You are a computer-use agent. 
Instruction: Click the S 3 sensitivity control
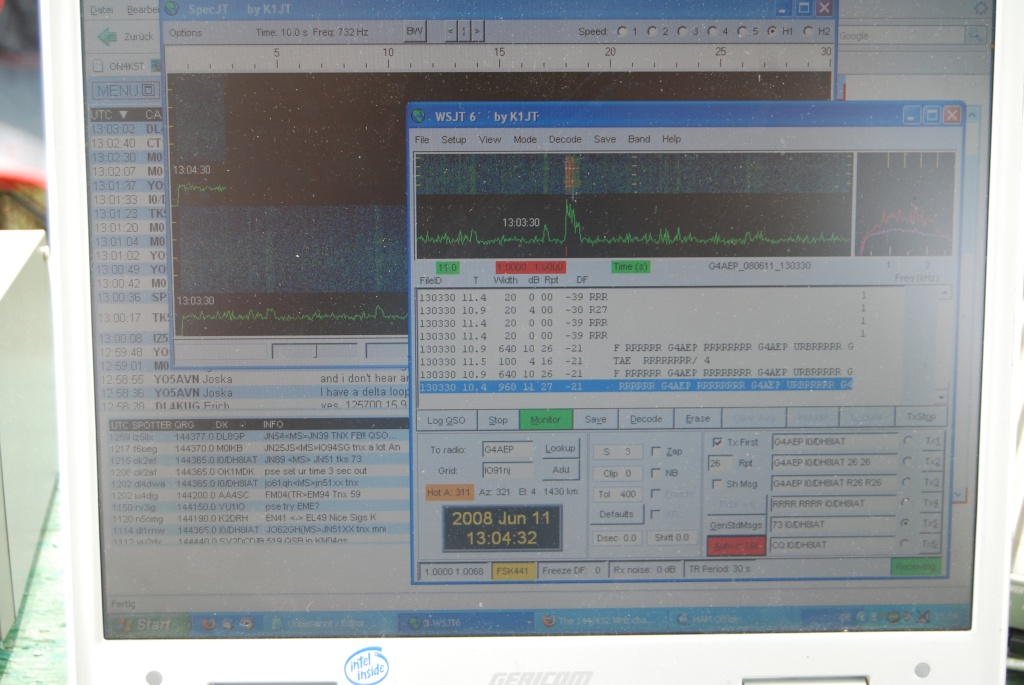[616, 452]
